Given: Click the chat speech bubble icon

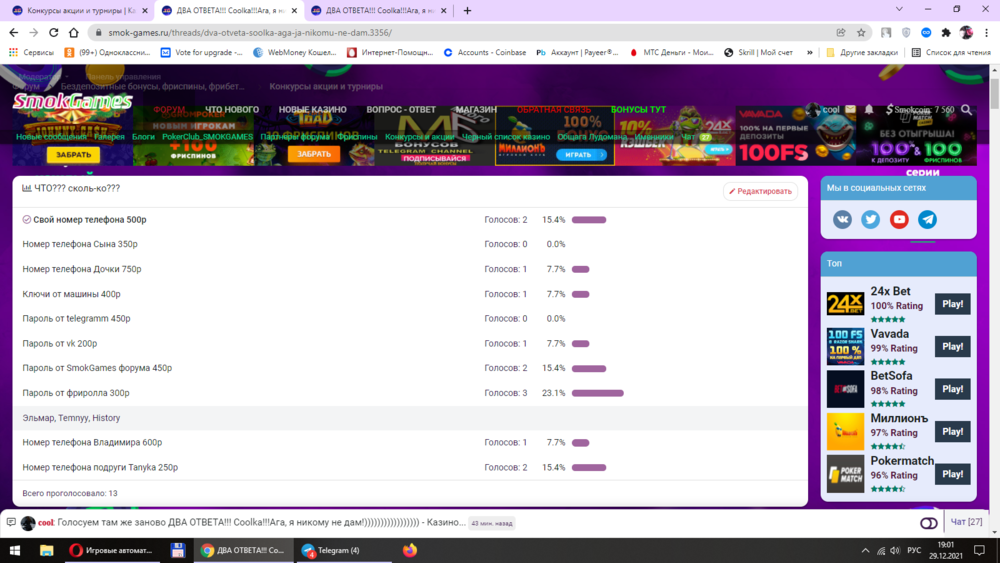Looking at the screenshot, I should (x=11, y=522).
